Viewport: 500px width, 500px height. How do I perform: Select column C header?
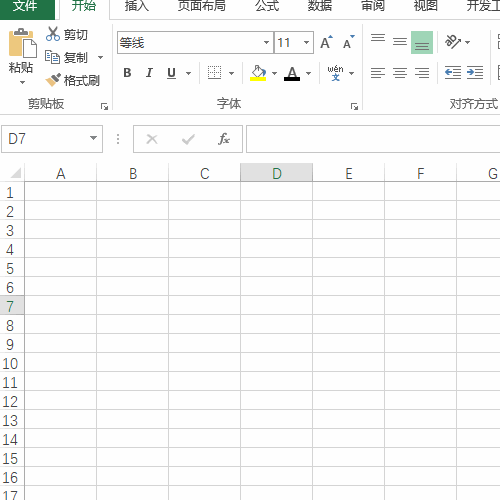[205, 173]
